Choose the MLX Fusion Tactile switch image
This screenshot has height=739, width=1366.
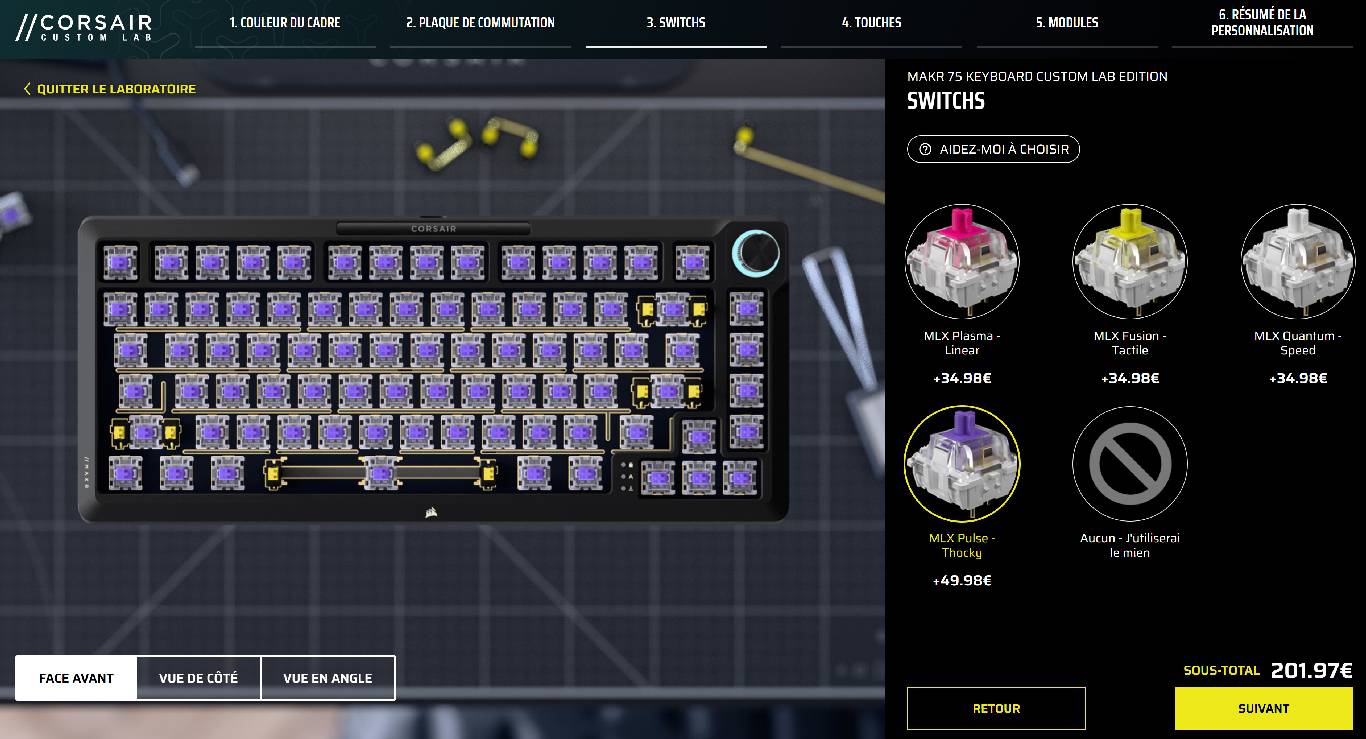tap(1130, 262)
